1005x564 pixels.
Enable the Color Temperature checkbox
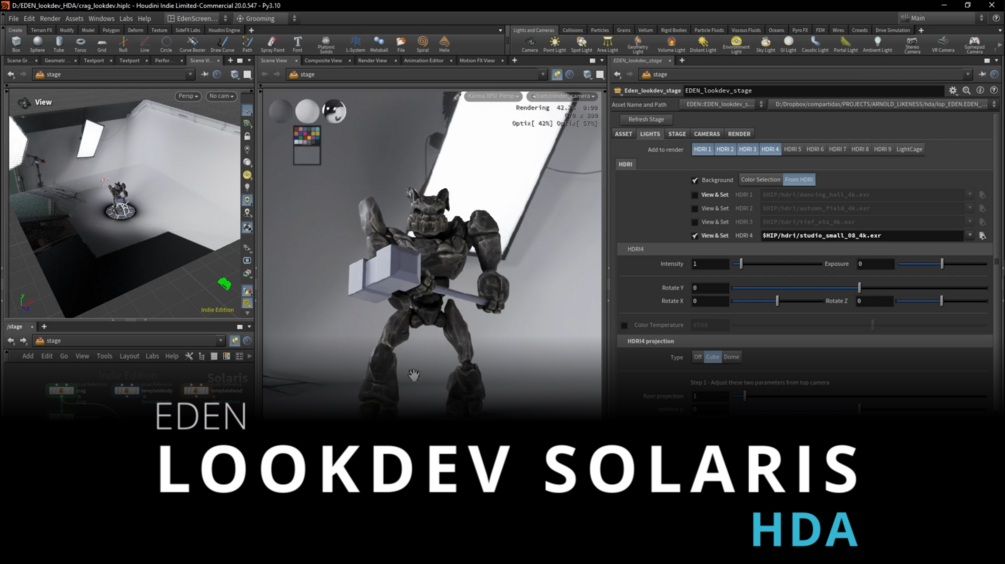[624, 325]
